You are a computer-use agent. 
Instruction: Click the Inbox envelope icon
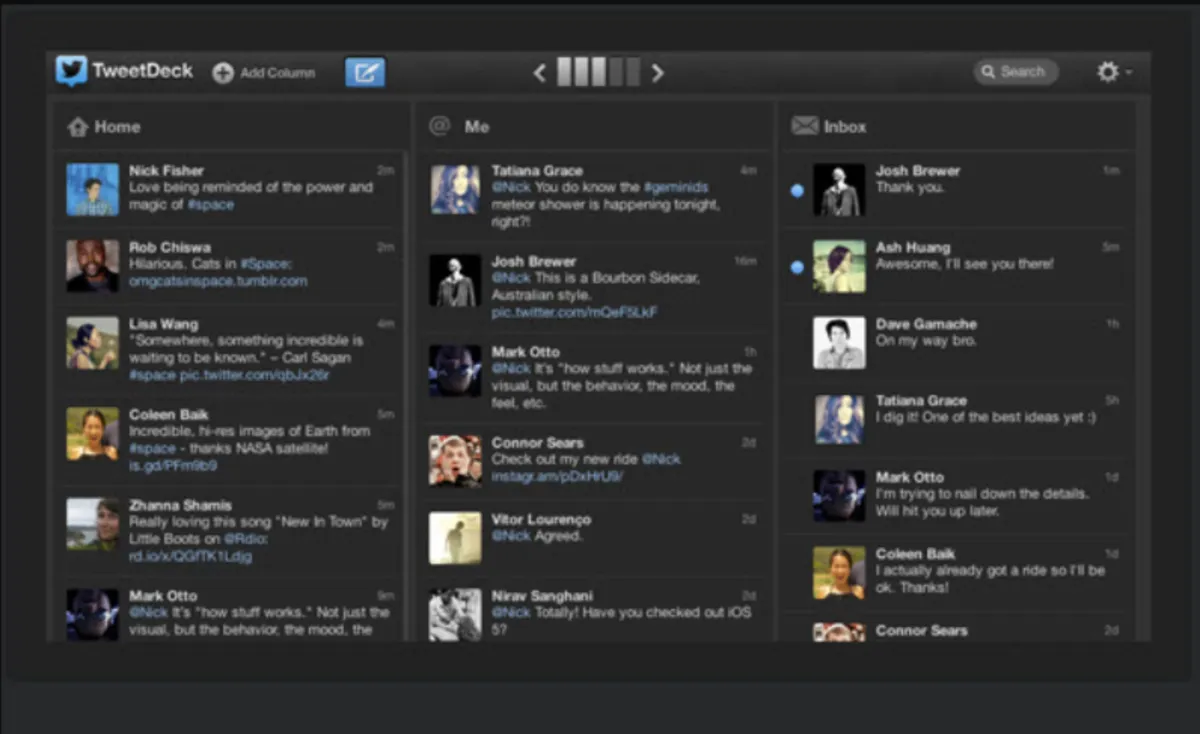tap(805, 126)
